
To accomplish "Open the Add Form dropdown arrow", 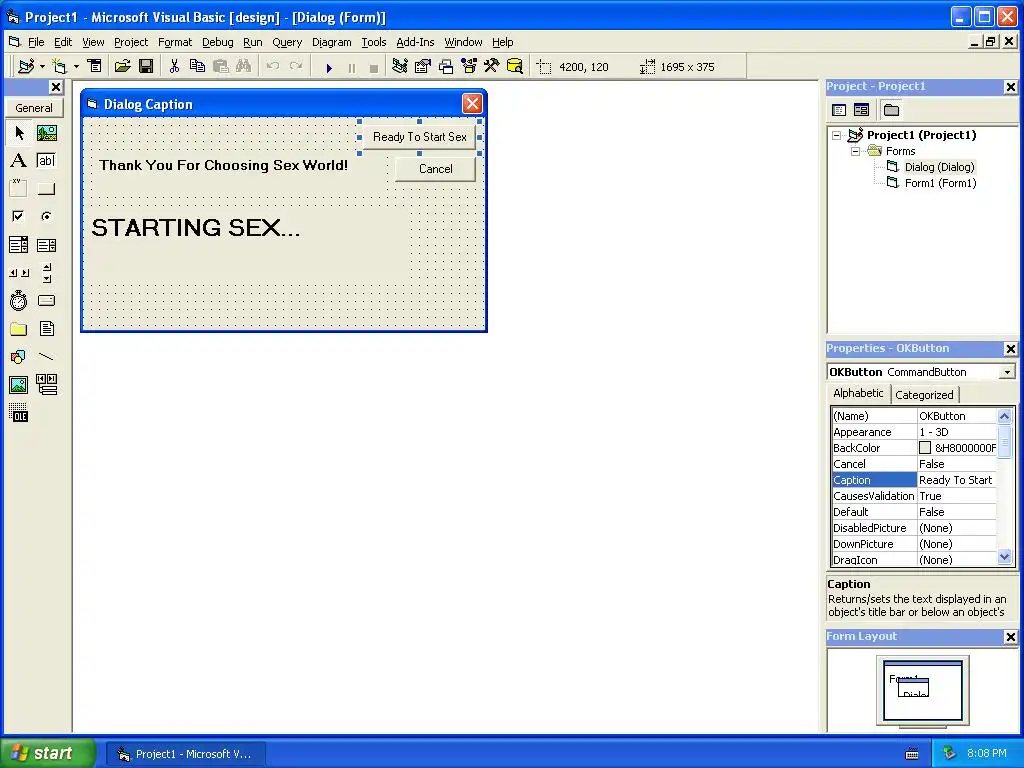I will (76, 67).
